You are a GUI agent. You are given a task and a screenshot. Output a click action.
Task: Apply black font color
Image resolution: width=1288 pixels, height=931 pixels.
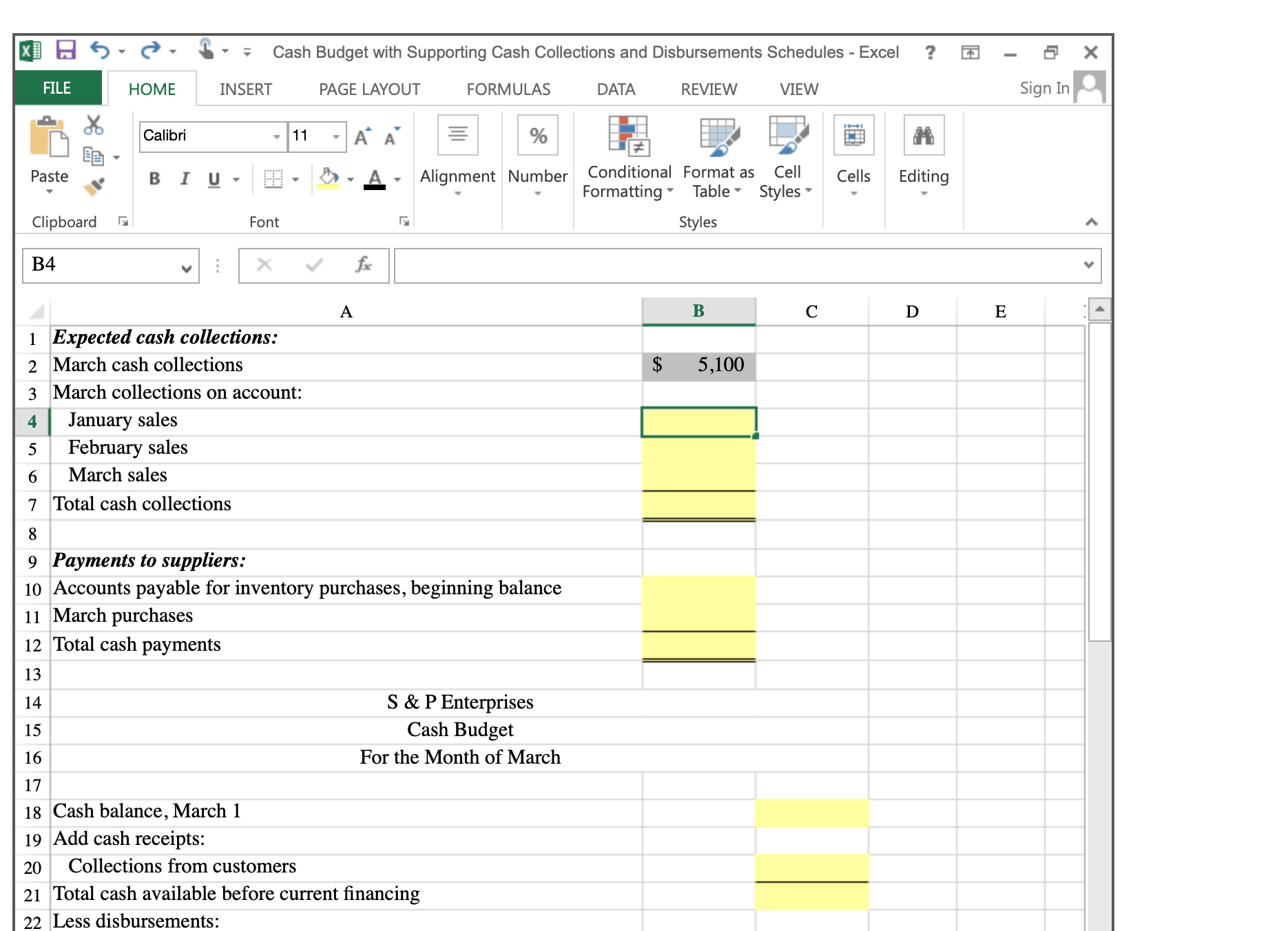[375, 179]
